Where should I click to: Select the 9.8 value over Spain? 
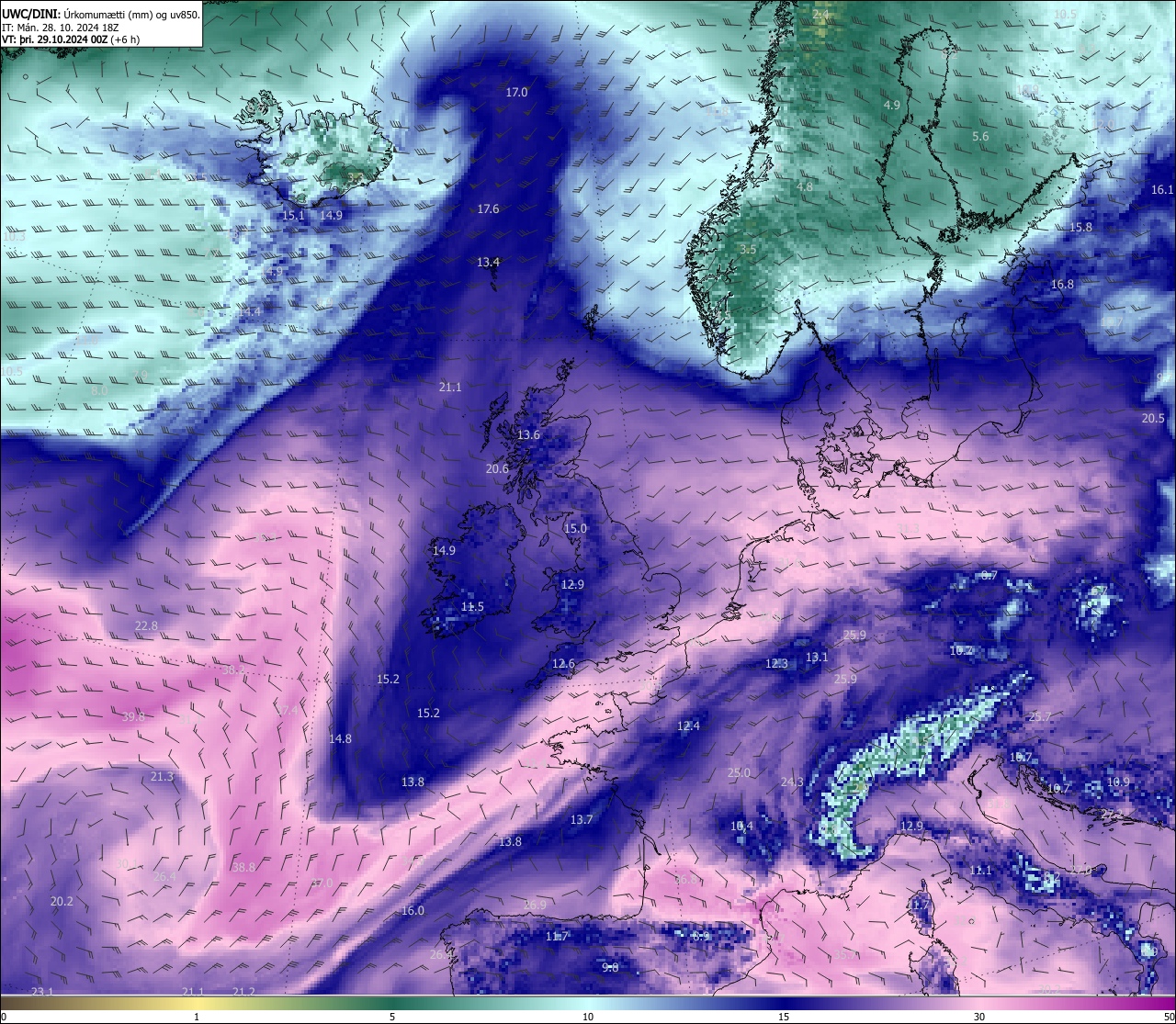coord(610,967)
